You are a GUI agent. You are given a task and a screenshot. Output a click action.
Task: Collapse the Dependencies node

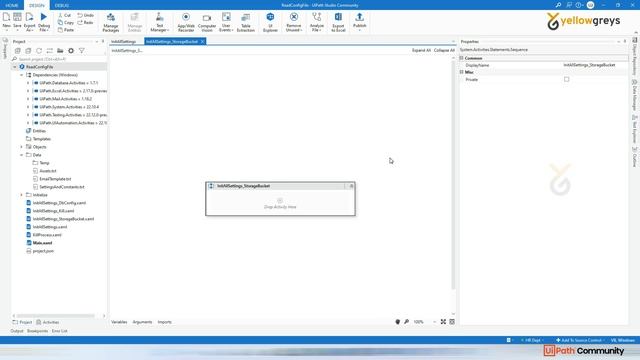pyautogui.click(x=22, y=75)
